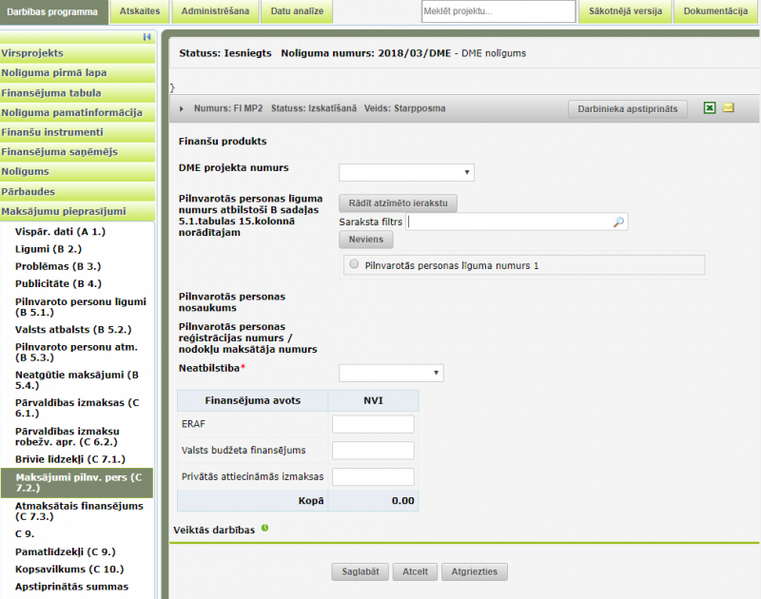Click the magnifier icon in Saraksta filtrs
Image resolution: width=761 pixels, height=599 pixels.
[619, 222]
